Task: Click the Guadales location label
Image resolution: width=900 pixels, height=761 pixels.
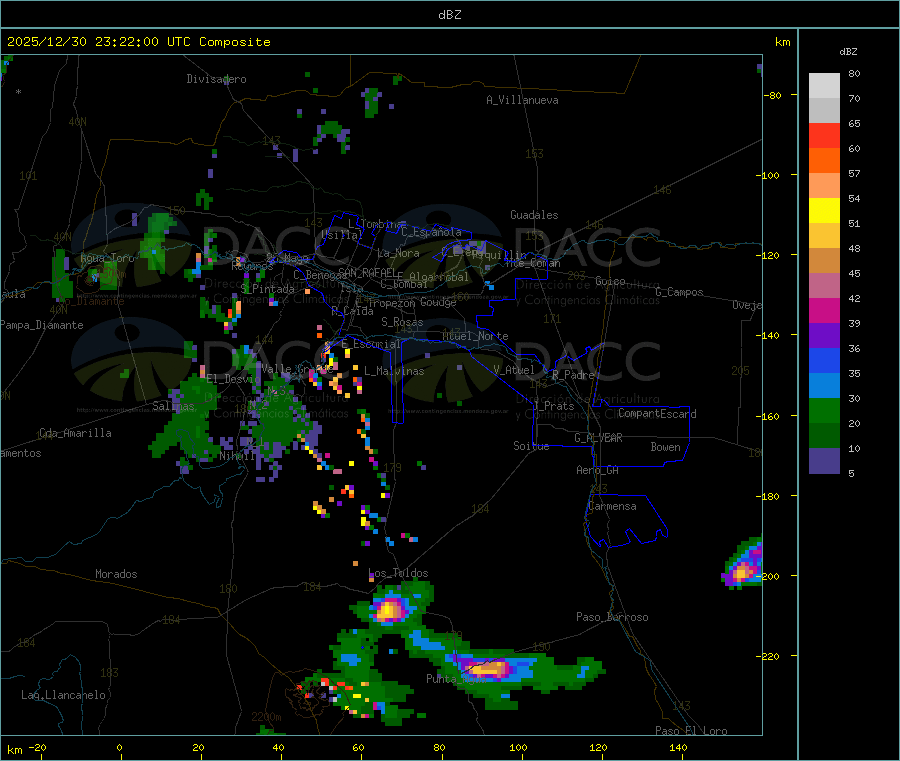Action: (534, 215)
